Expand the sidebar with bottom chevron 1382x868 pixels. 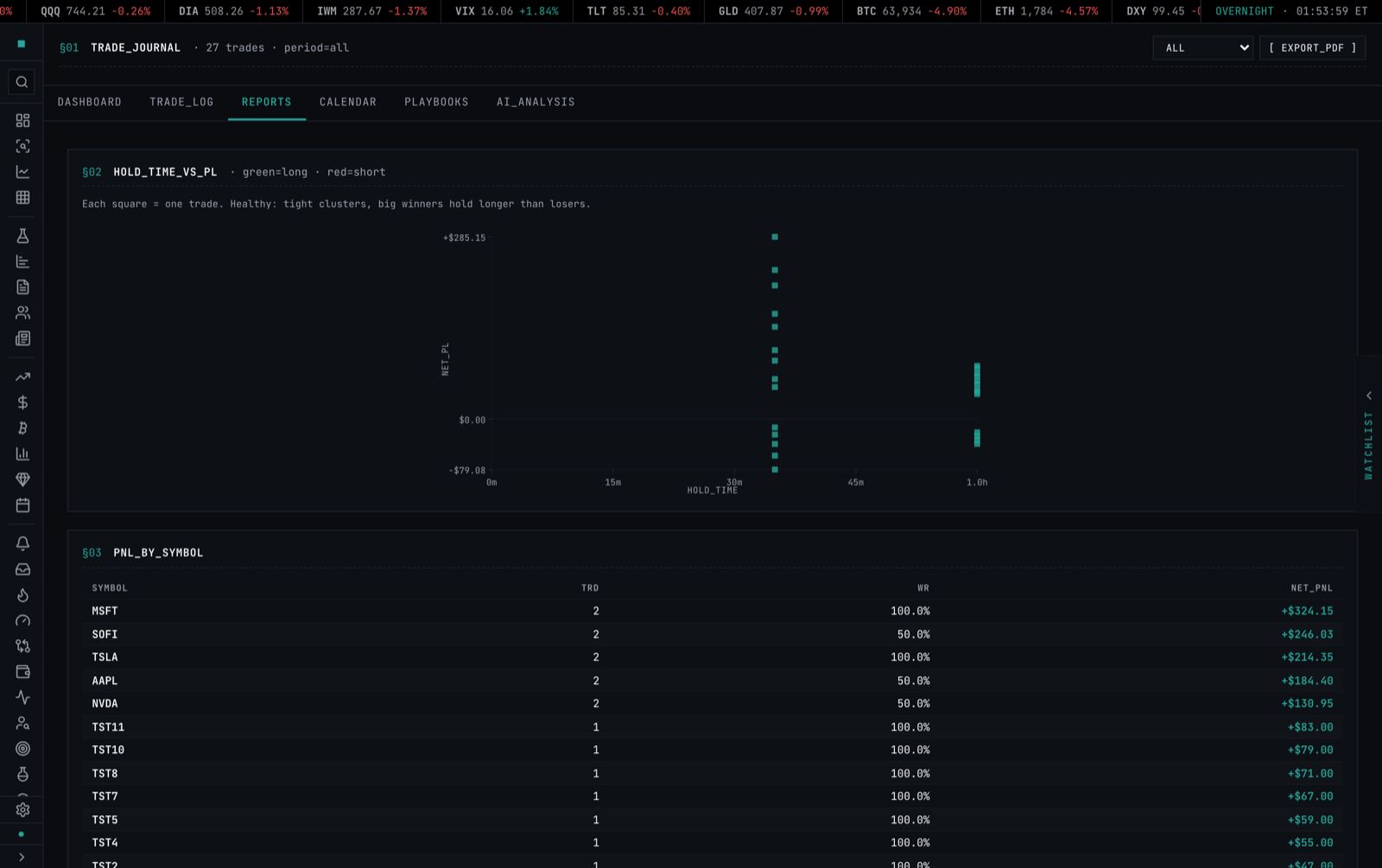(22, 857)
